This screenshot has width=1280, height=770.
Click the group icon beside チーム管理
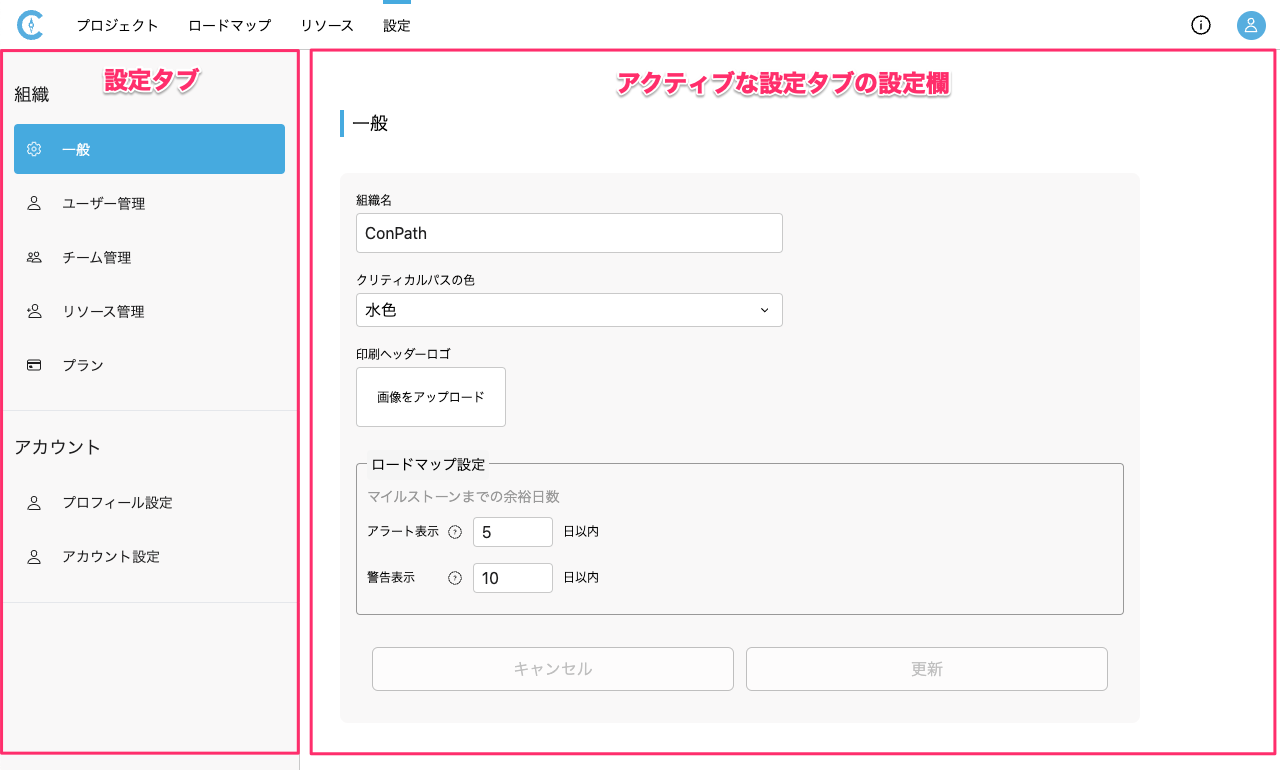coord(34,258)
